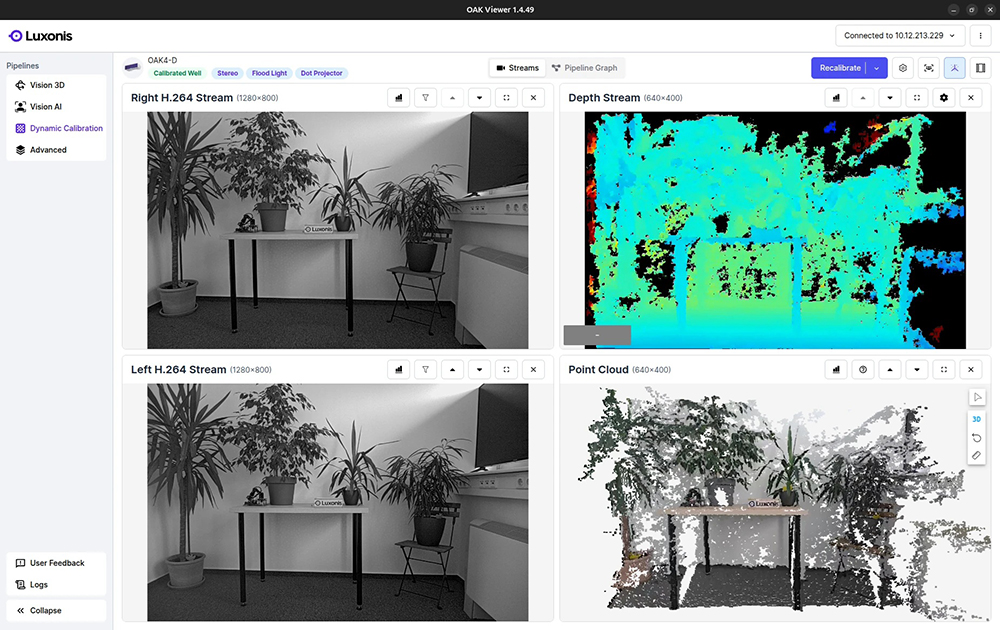Move Depth Stream panel down with arrow
This screenshot has width=1000, height=630.
[889, 98]
